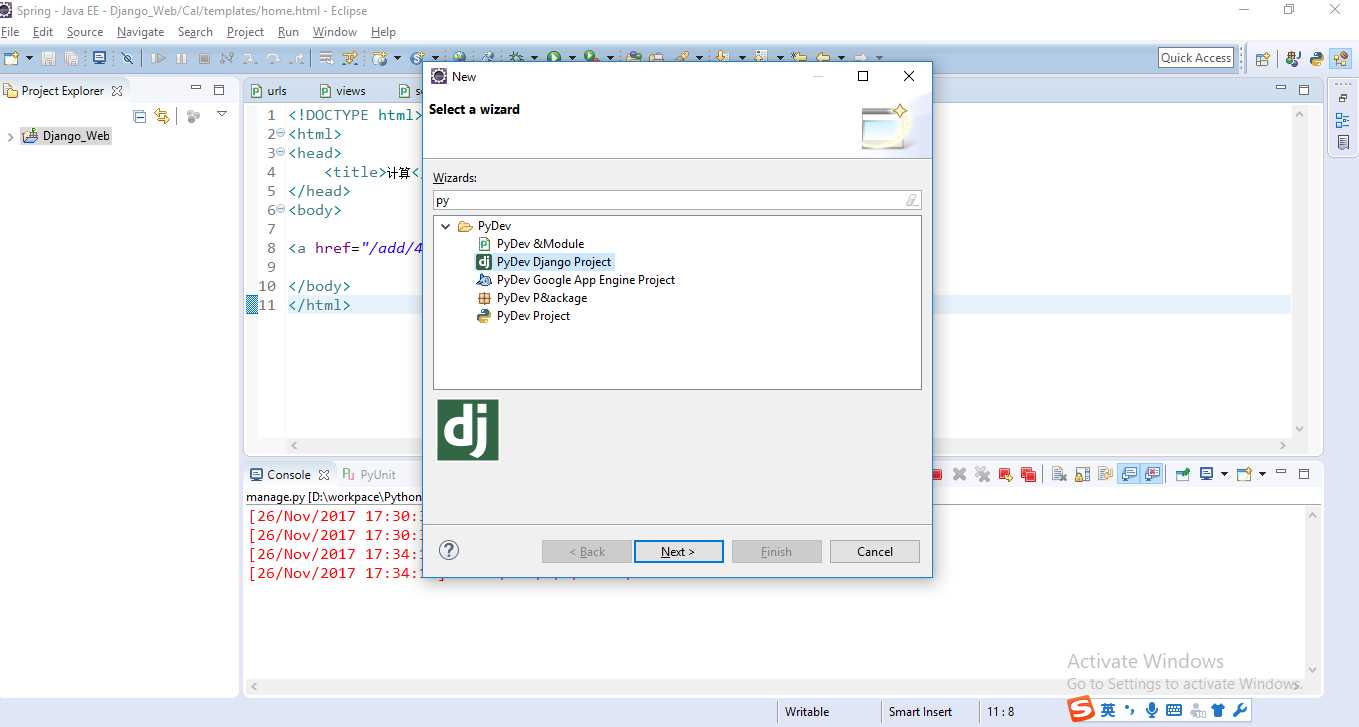Click Remove All Terminated Launches in Console
1359x727 pixels.
pos(983,474)
